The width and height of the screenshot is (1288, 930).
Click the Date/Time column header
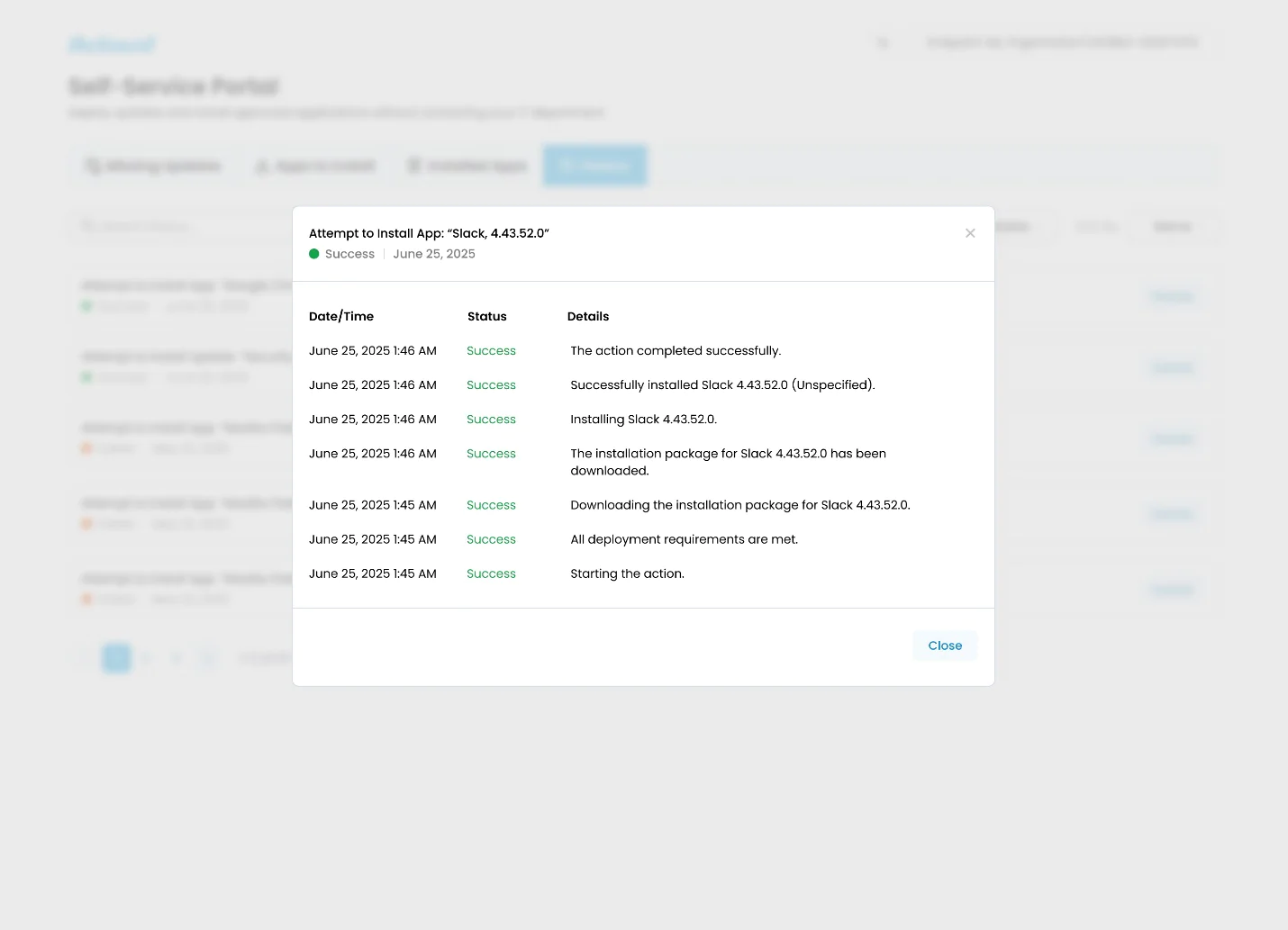coord(341,316)
